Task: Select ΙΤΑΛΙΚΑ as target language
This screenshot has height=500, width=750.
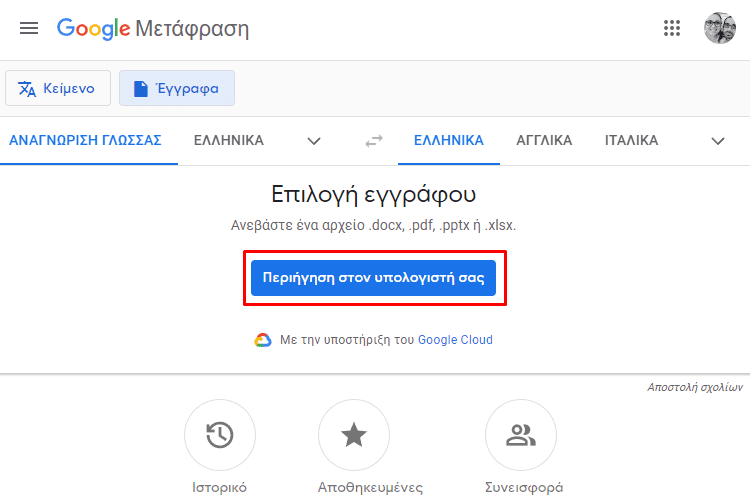Action: [631, 141]
